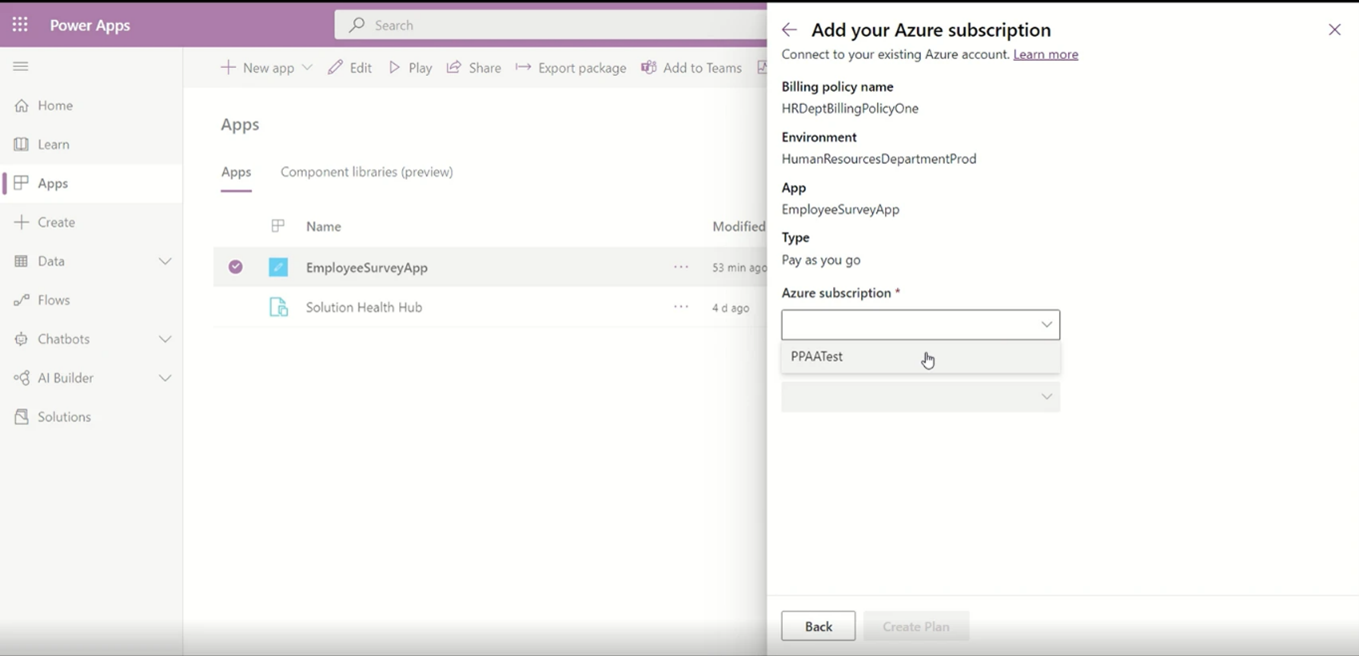This screenshot has width=1359, height=656.
Task: Open the app launcher waffle icon
Action: click(19, 24)
